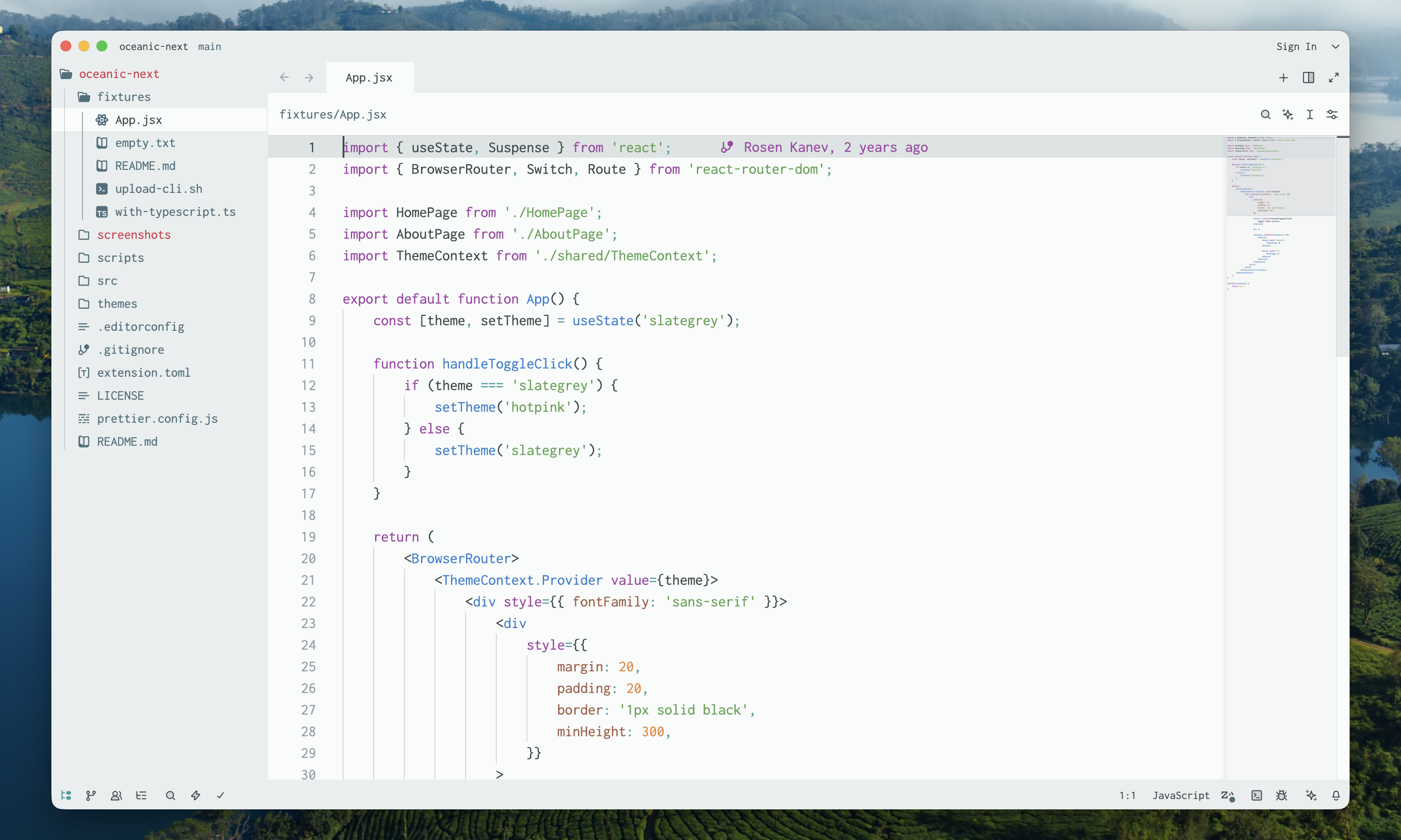Click the checkmark diagnostics icon

click(221, 795)
